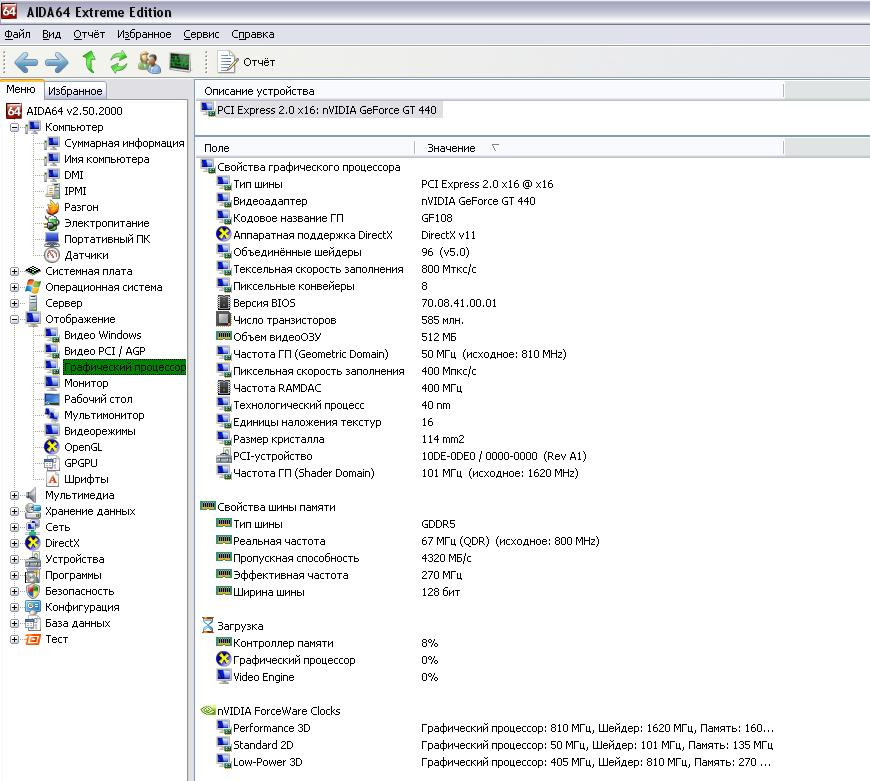Expand the Хранение данных node
The height and width of the screenshot is (781, 870).
14,511
